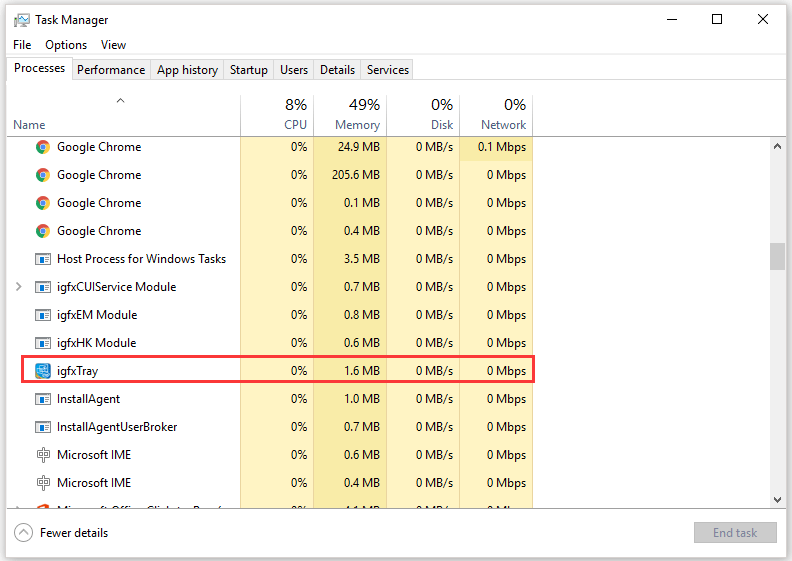Open the File menu

click(22, 45)
